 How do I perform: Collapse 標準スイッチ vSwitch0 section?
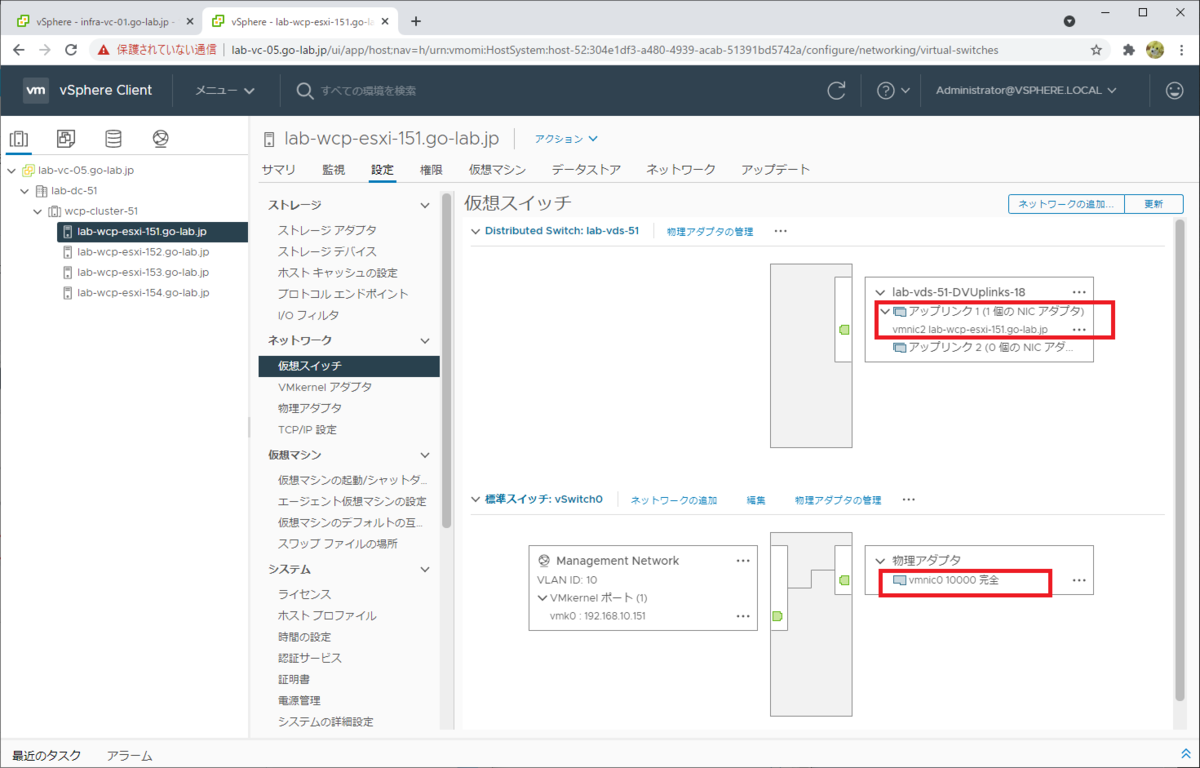coord(474,499)
